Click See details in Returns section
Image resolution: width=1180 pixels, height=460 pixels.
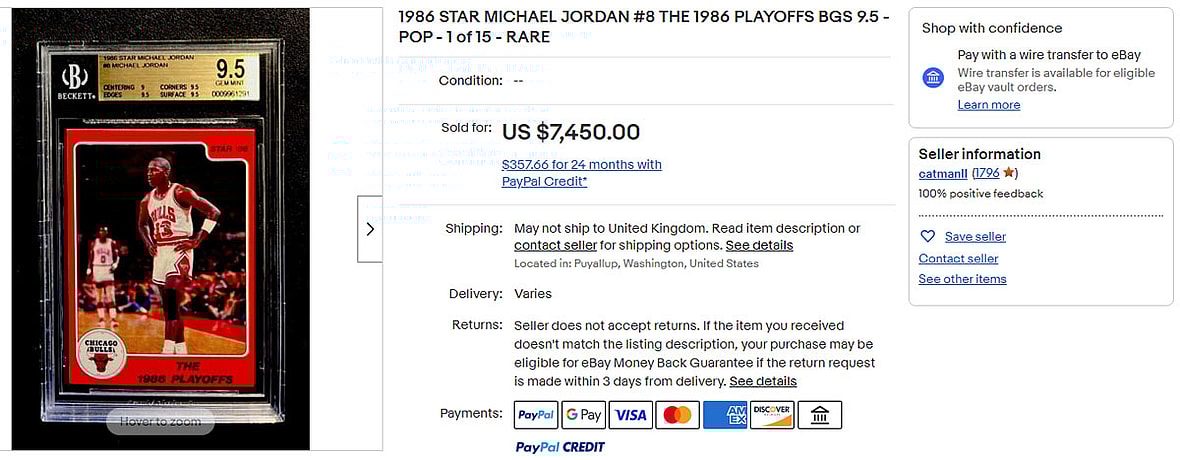coord(763,381)
